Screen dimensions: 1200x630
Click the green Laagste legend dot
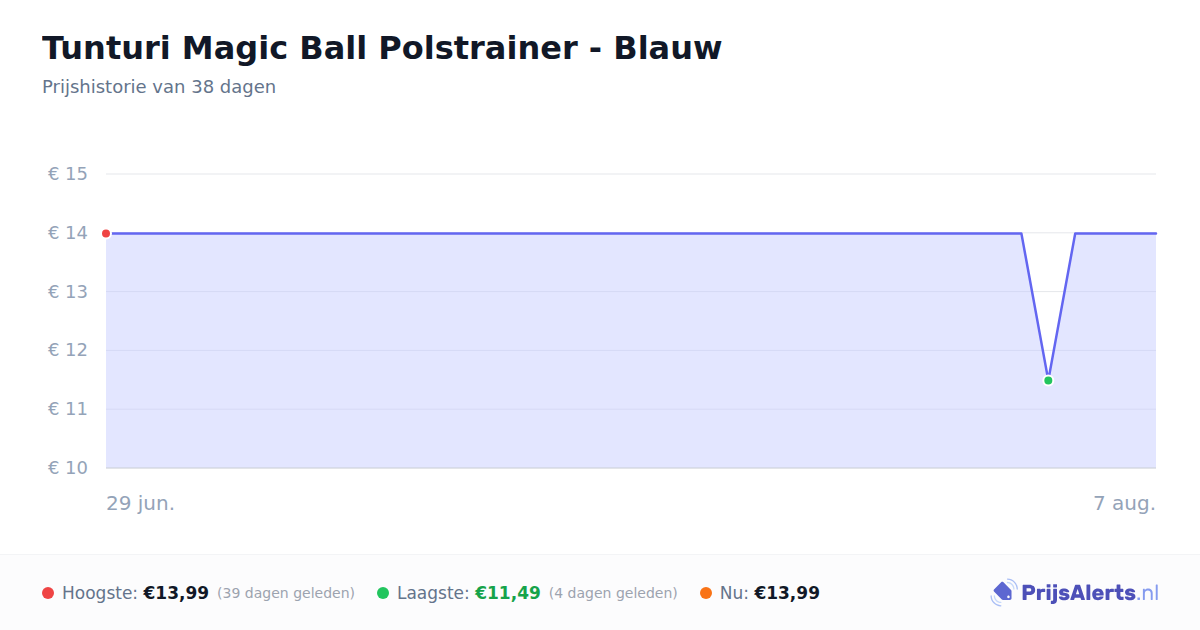[x=383, y=593]
